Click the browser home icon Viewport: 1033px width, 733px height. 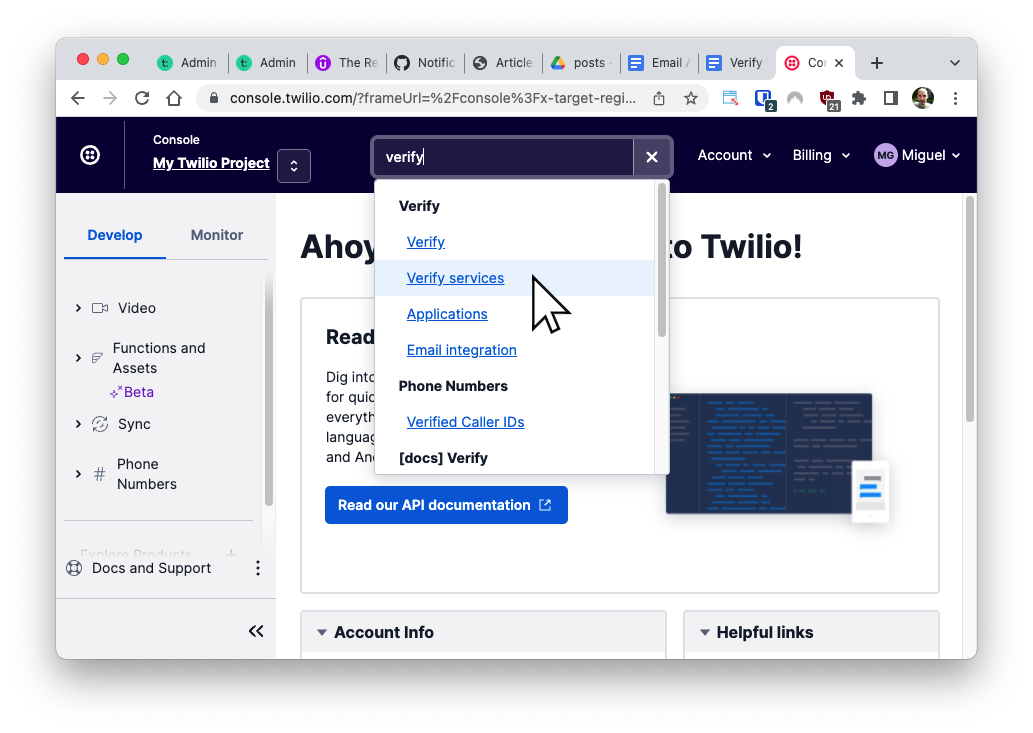pyautogui.click(x=174, y=99)
